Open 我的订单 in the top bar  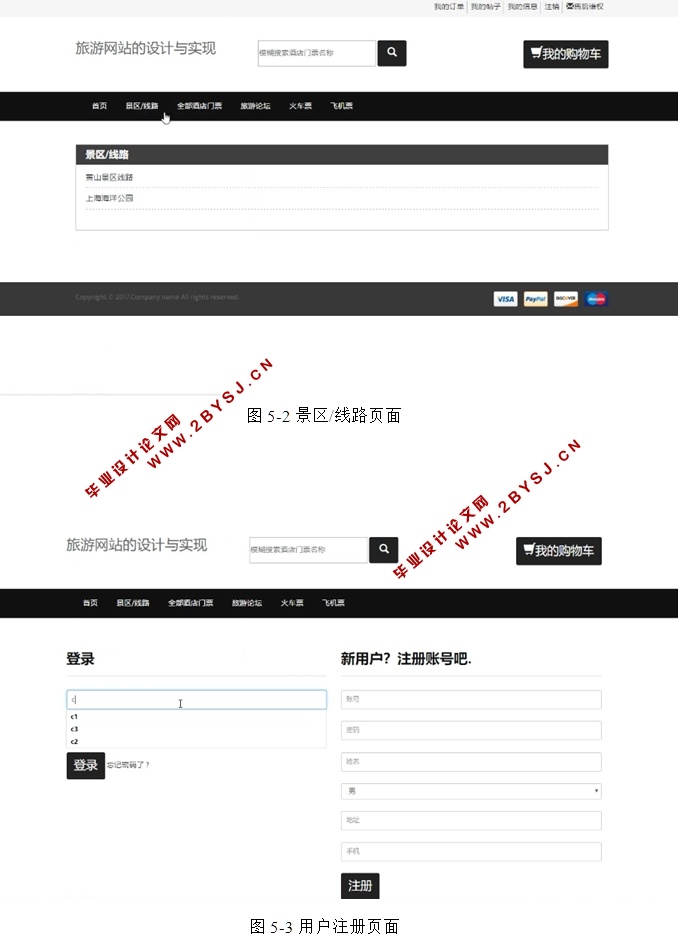point(448,6)
